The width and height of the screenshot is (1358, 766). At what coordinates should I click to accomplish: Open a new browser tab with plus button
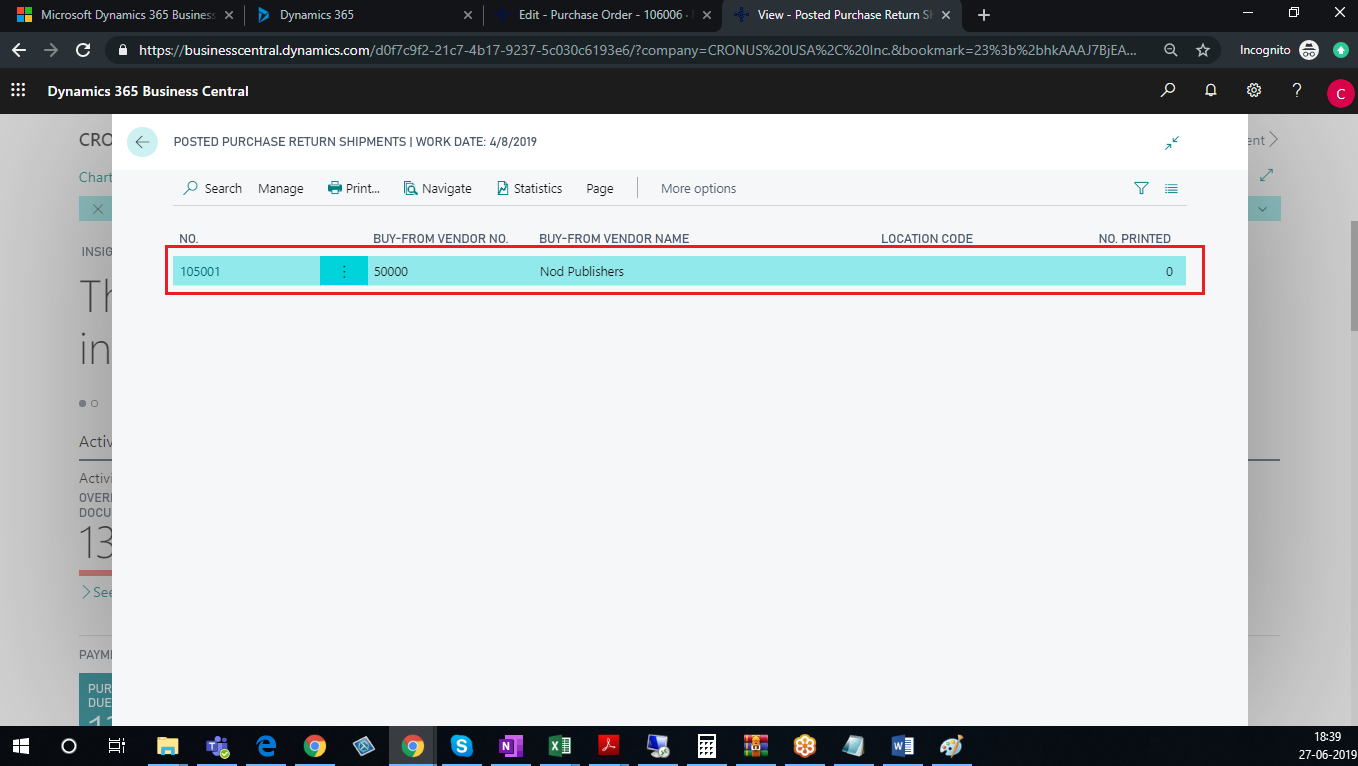coord(984,15)
